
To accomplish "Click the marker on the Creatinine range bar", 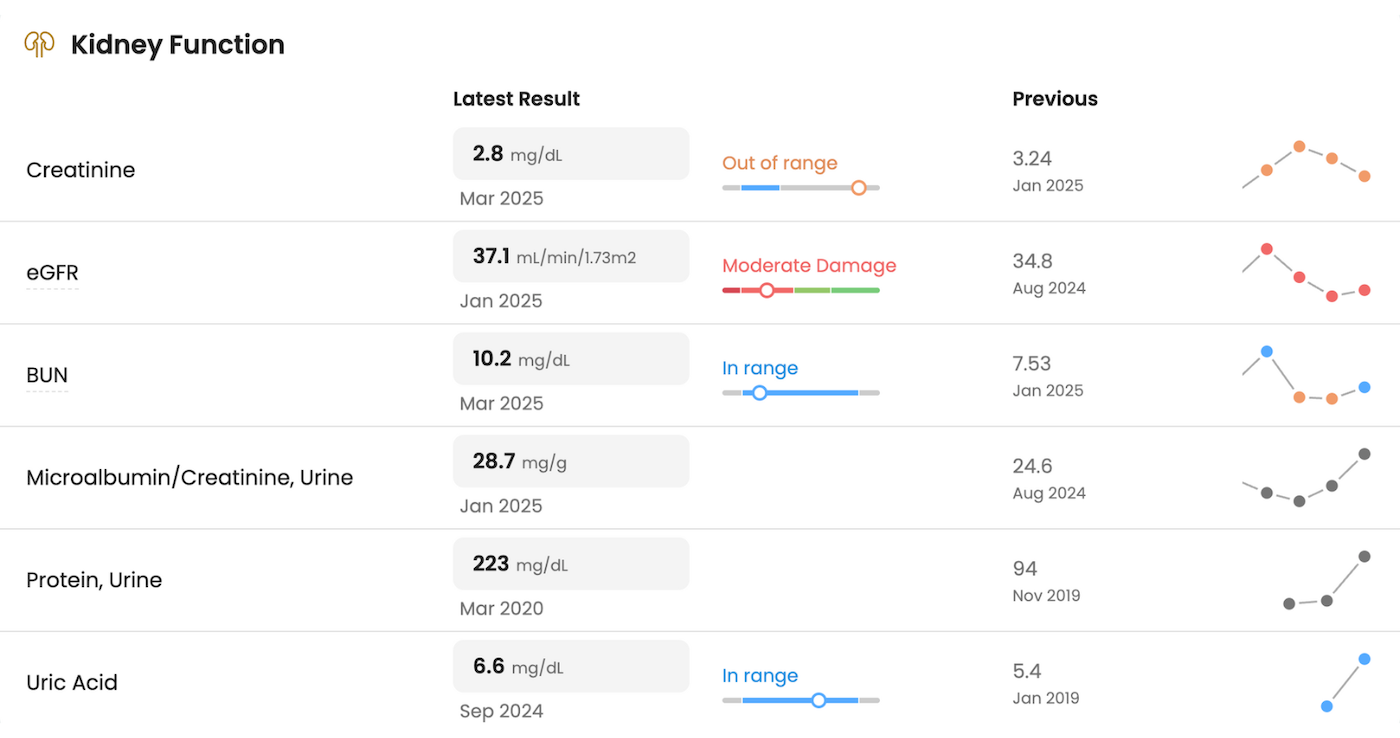I will click(x=858, y=187).
